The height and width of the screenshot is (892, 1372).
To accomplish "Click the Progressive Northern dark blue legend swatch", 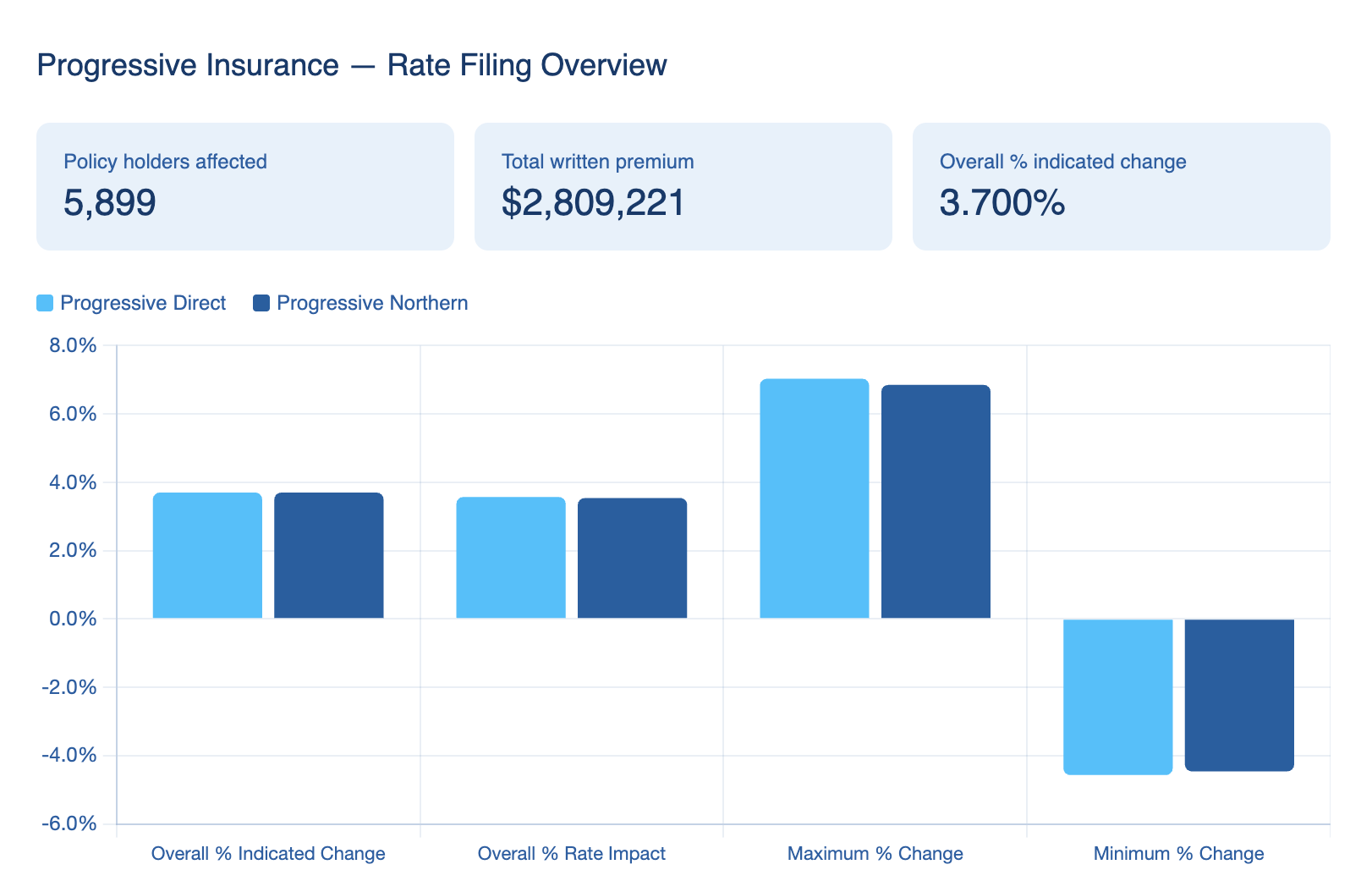I will click(x=261, y=303).
